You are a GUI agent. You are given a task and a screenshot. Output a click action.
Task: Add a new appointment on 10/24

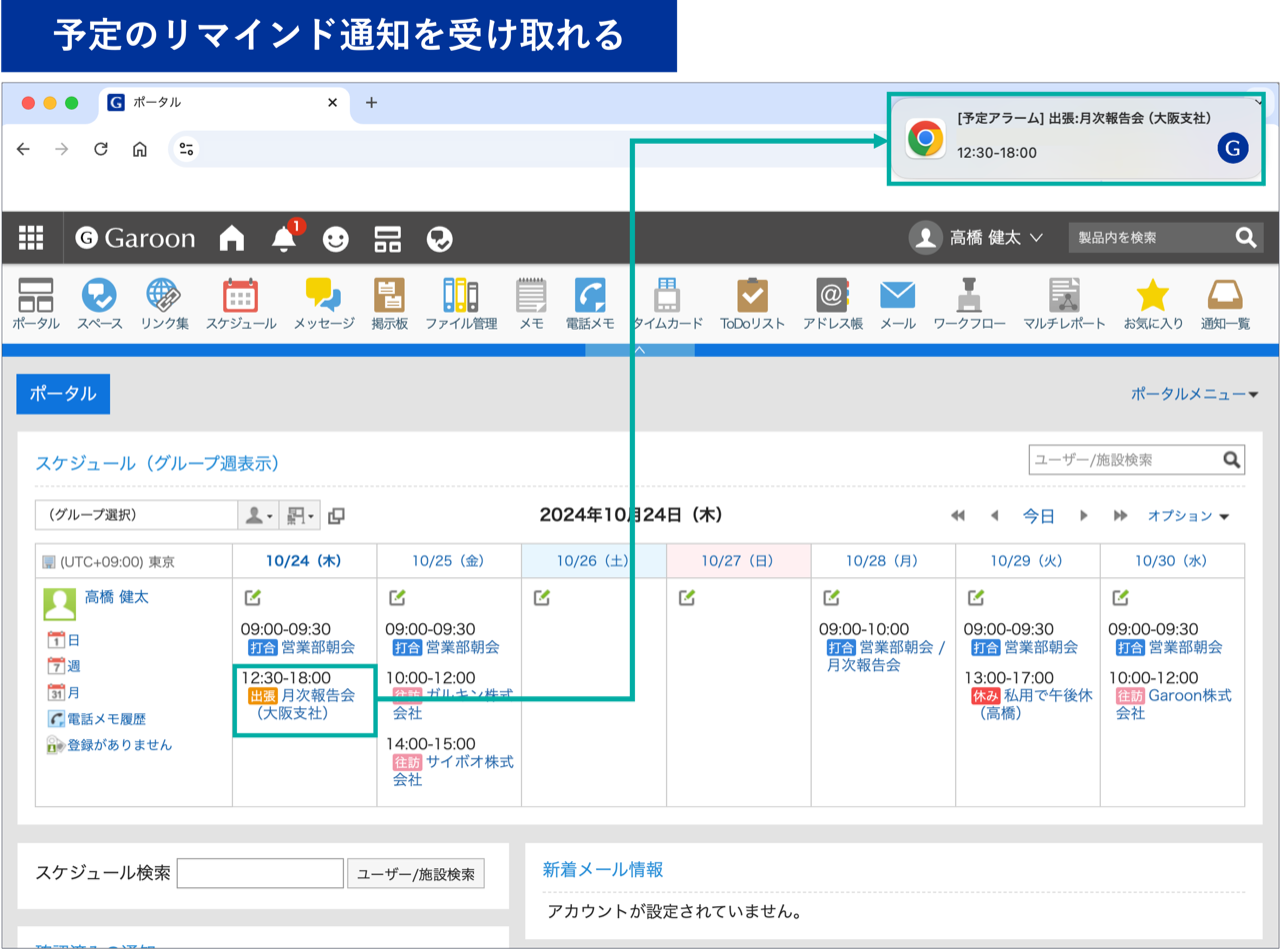(x=253, y=598)
